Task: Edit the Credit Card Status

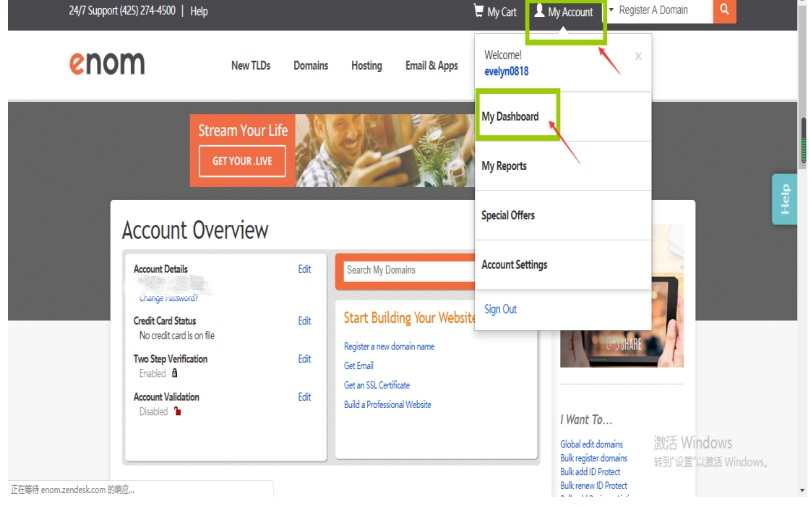Action: point(304,321)
